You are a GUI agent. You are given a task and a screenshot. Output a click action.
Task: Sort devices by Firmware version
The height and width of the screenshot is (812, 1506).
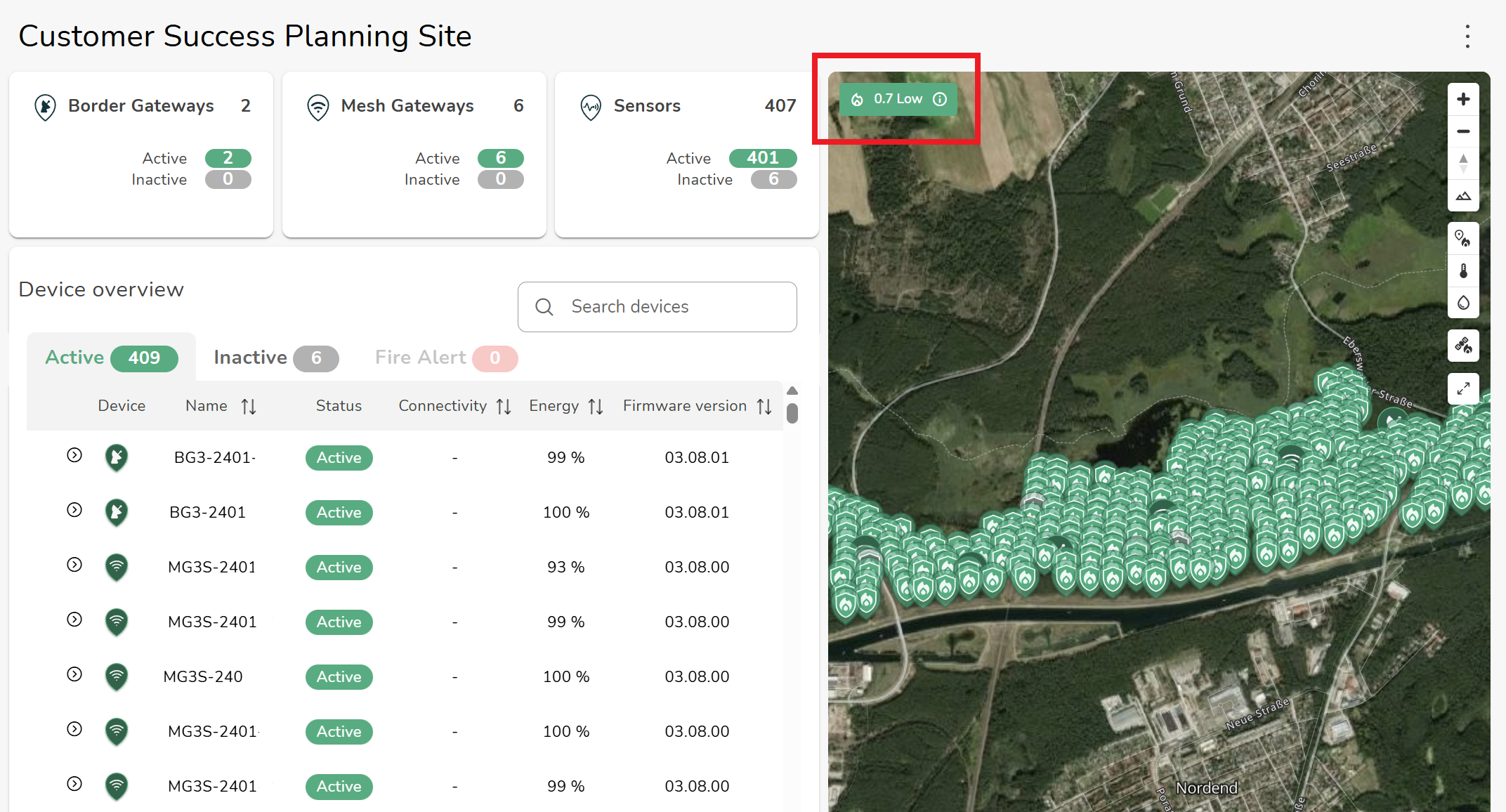[764, 406]
